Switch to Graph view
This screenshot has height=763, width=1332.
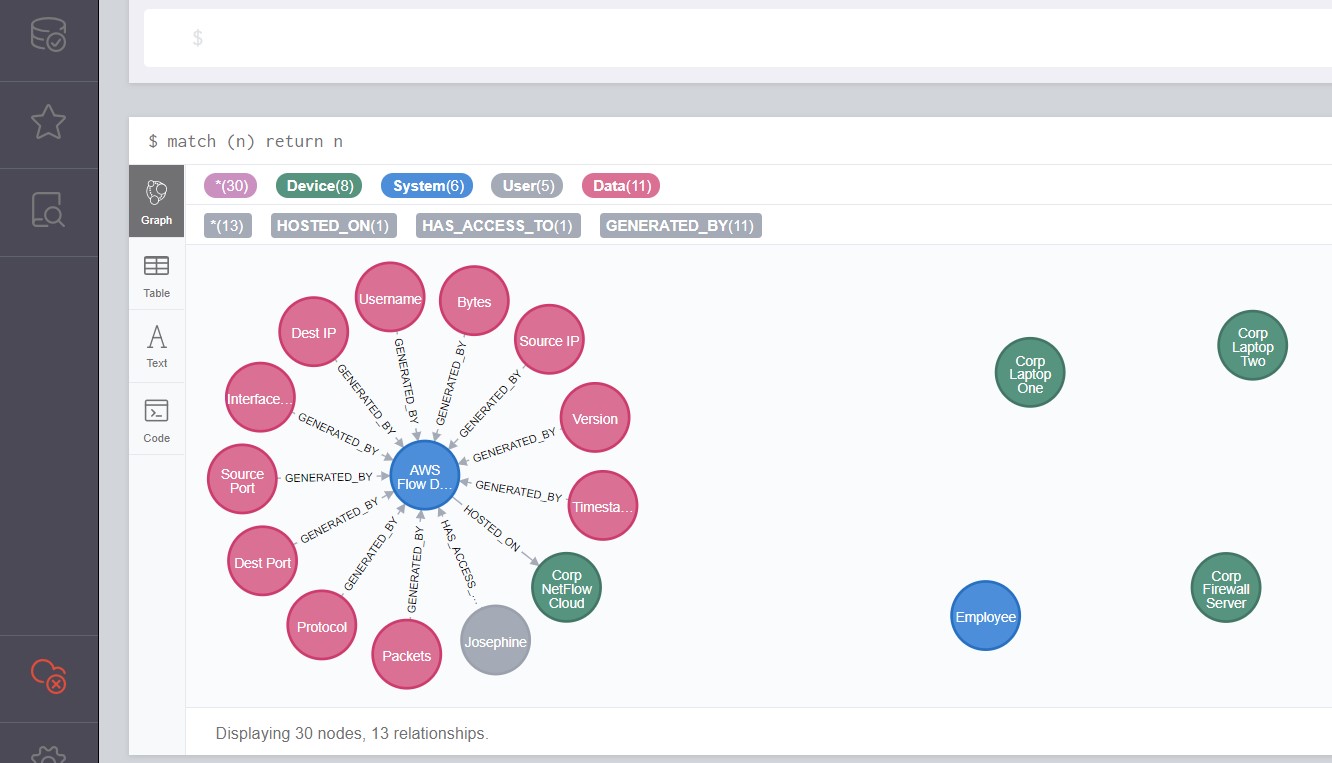pos(157,201)
